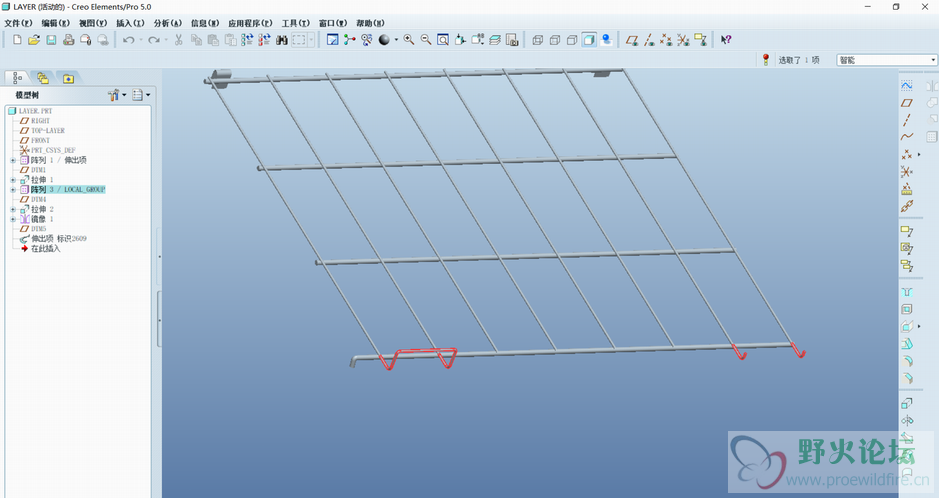
Task: Click the repaint screen icon
Action: pos(332,40)
